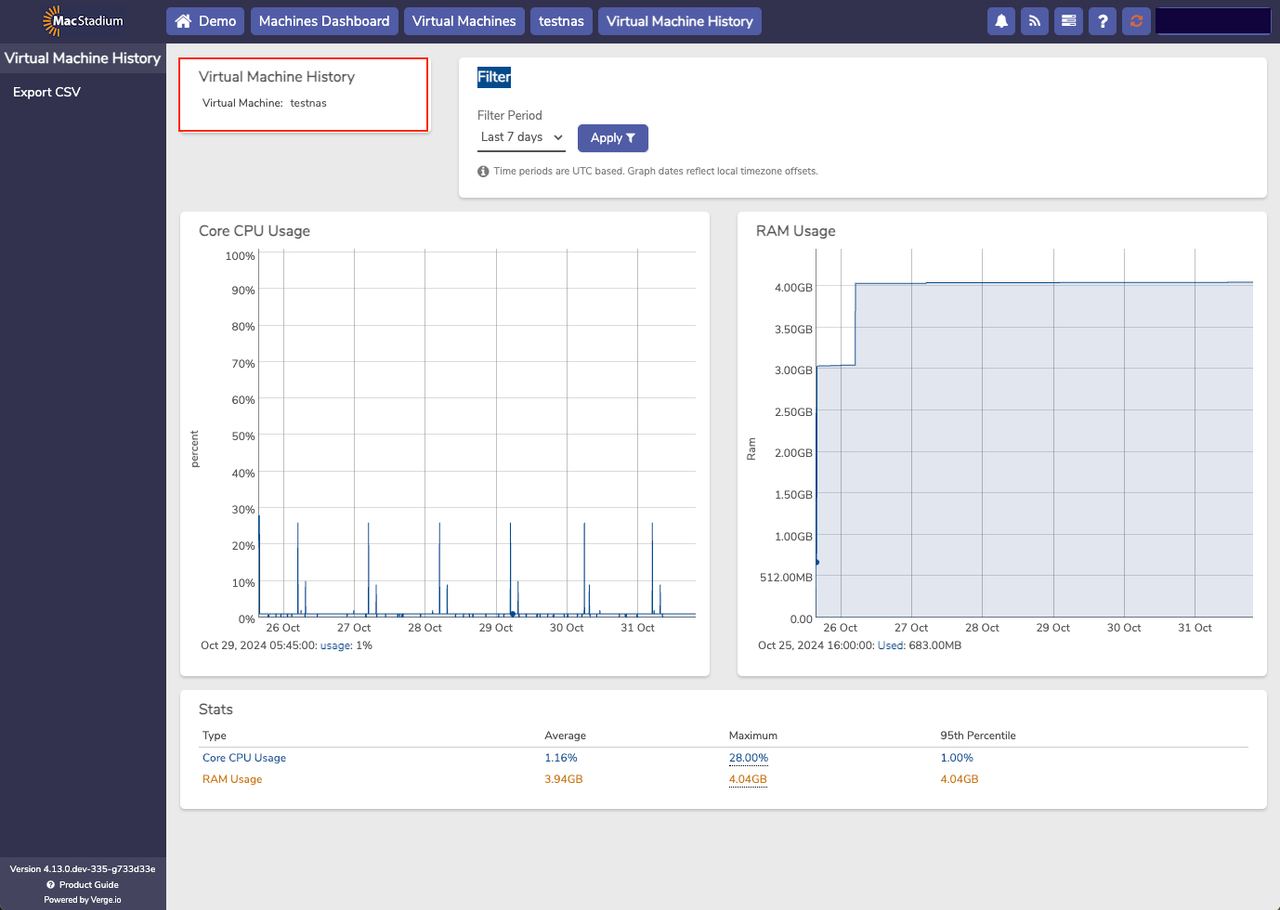This screenshot has width=1280, height=910.
Task: Click the 4.04GB maximum RAM value
Action: (x=748, y=779)
